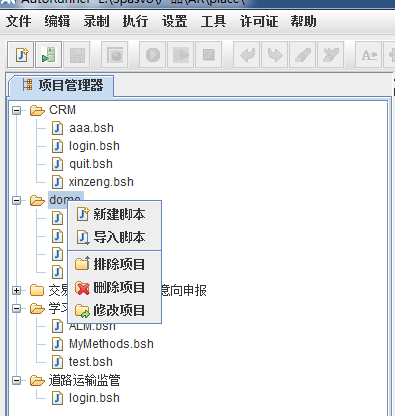Click the redo arrow toolbar icon
This screenshot has width=395, height=416.
coord(275,55)
